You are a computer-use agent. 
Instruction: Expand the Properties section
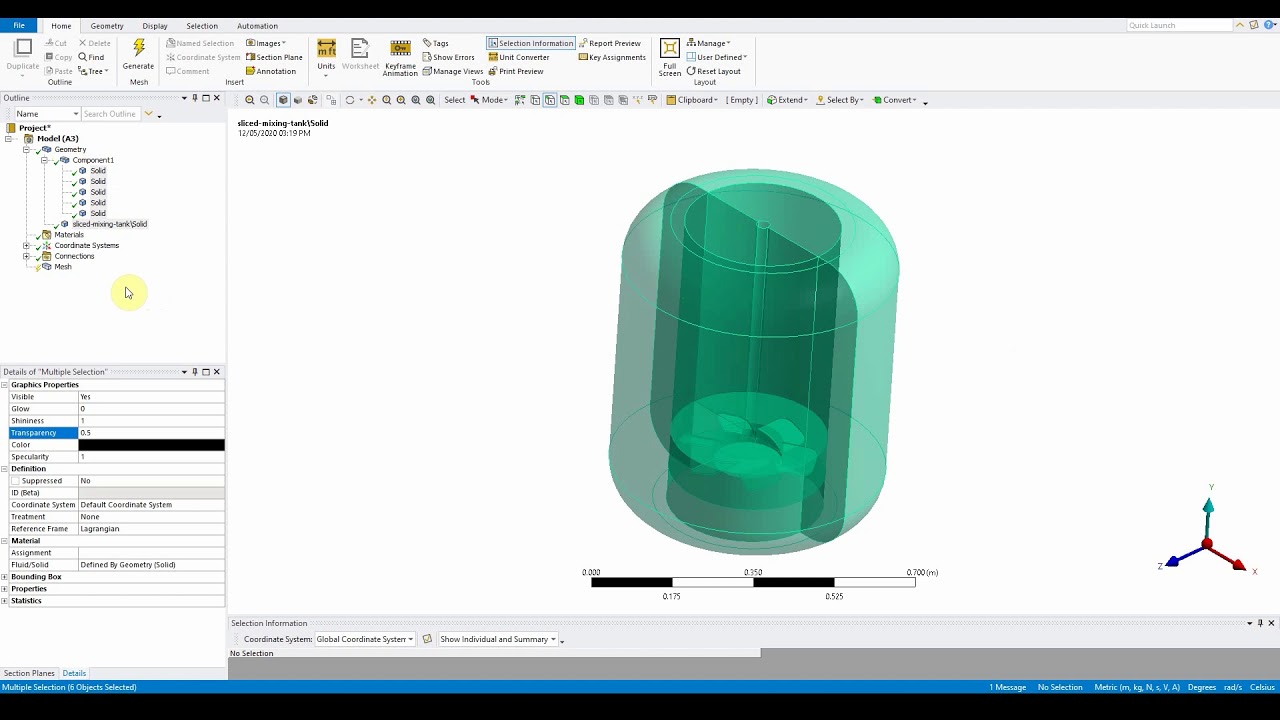pos(5,589)
